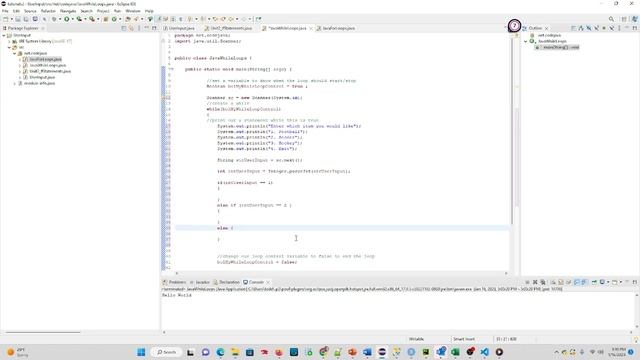Screen dimensions: 640x360
Task: Maximize the Console panel
Action: (x=635, y=282)
